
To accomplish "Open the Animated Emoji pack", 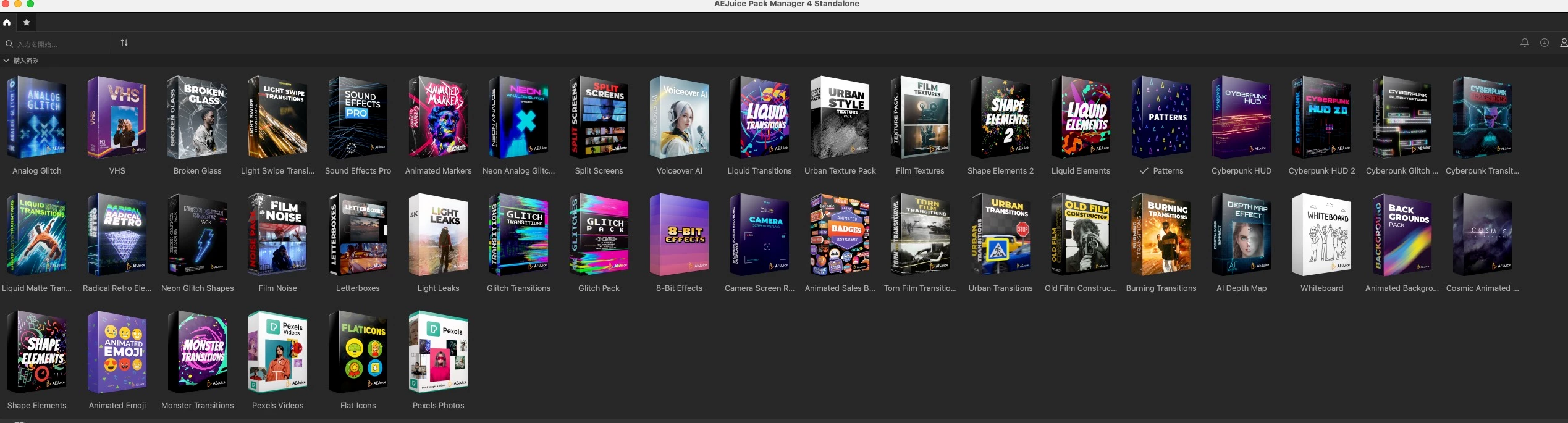I will (117, 352).
